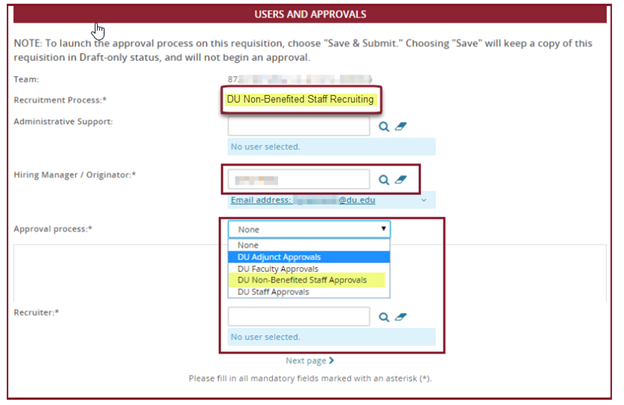This screenshot has height=405, width=624.
Task: Go to Next page
Action: (x=309, y=361)
